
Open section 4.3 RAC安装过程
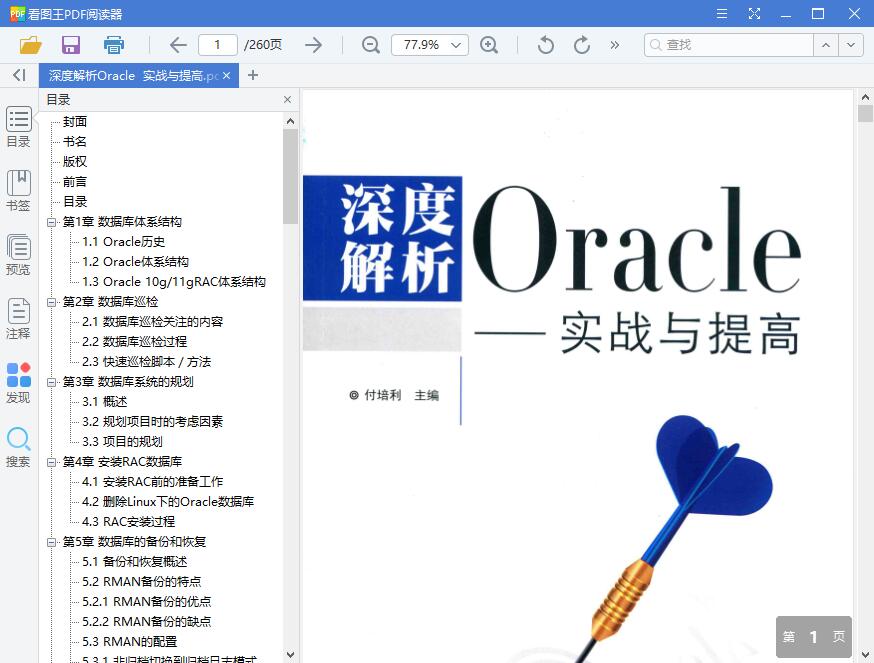click(x=129, y=522)
